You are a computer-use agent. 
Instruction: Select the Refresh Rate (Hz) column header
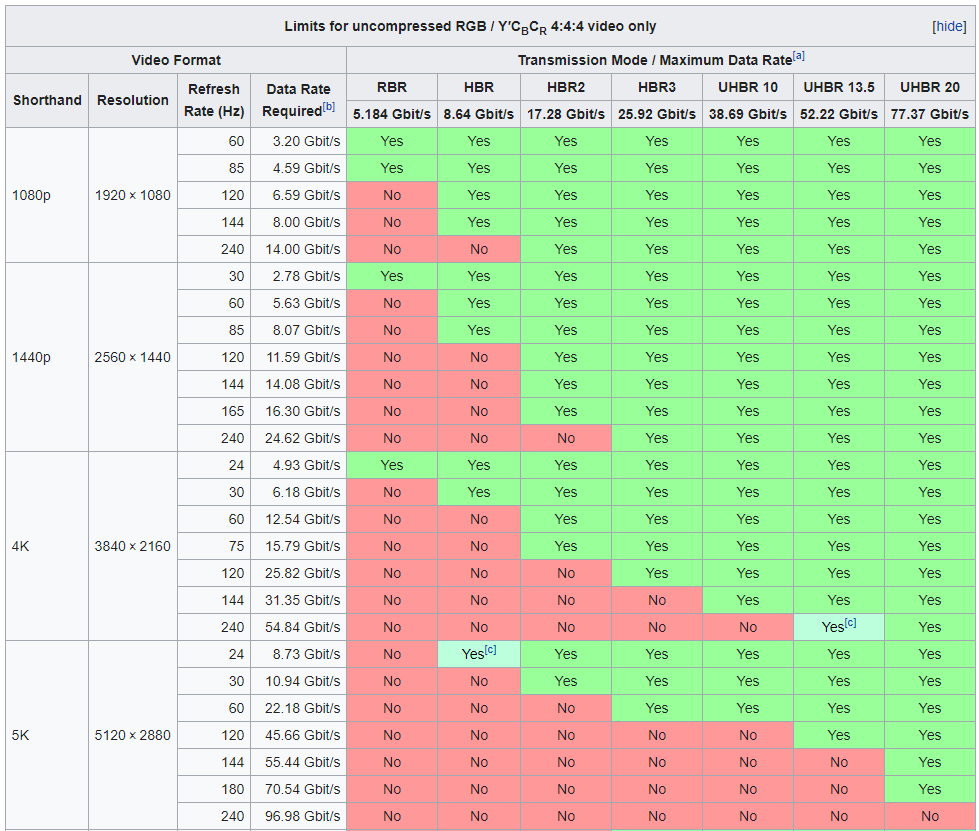pyautogui.click(x=214, y=101)
